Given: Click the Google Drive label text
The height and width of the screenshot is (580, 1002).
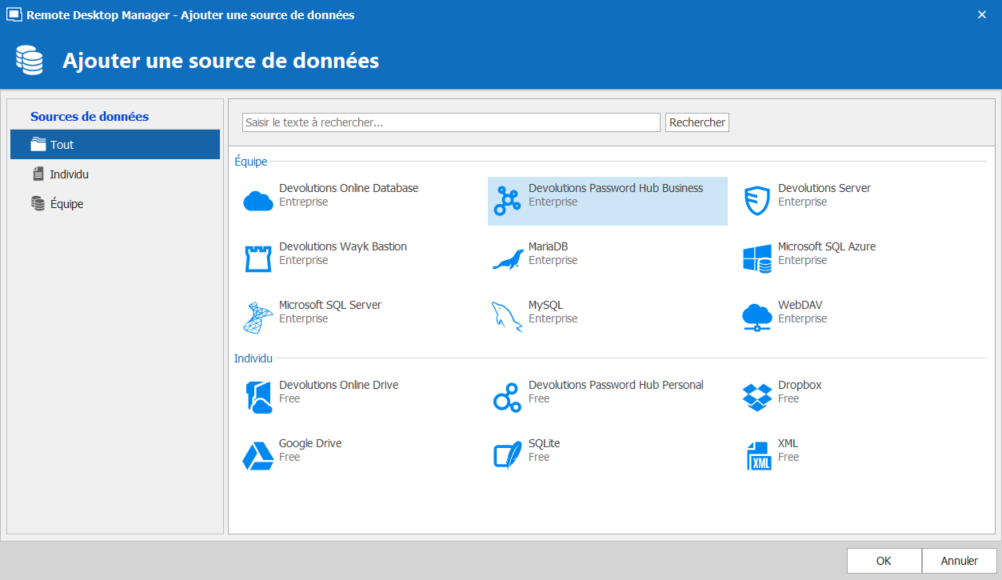Looking at the screenshot, I should click(x=310, y=443).
